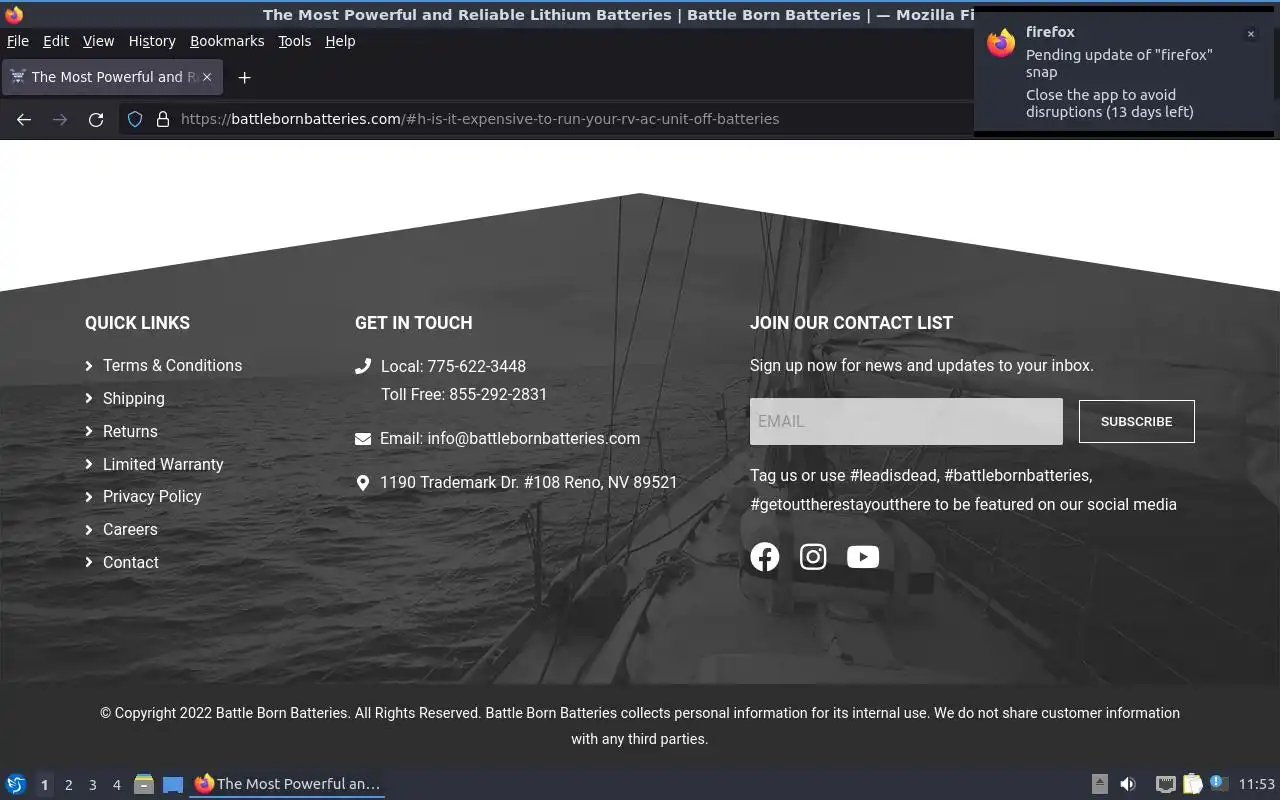Screen dimensions: 1280x800
Task: Click the 11:53 taskbar clock
Action: click(x=1257, y=784)
